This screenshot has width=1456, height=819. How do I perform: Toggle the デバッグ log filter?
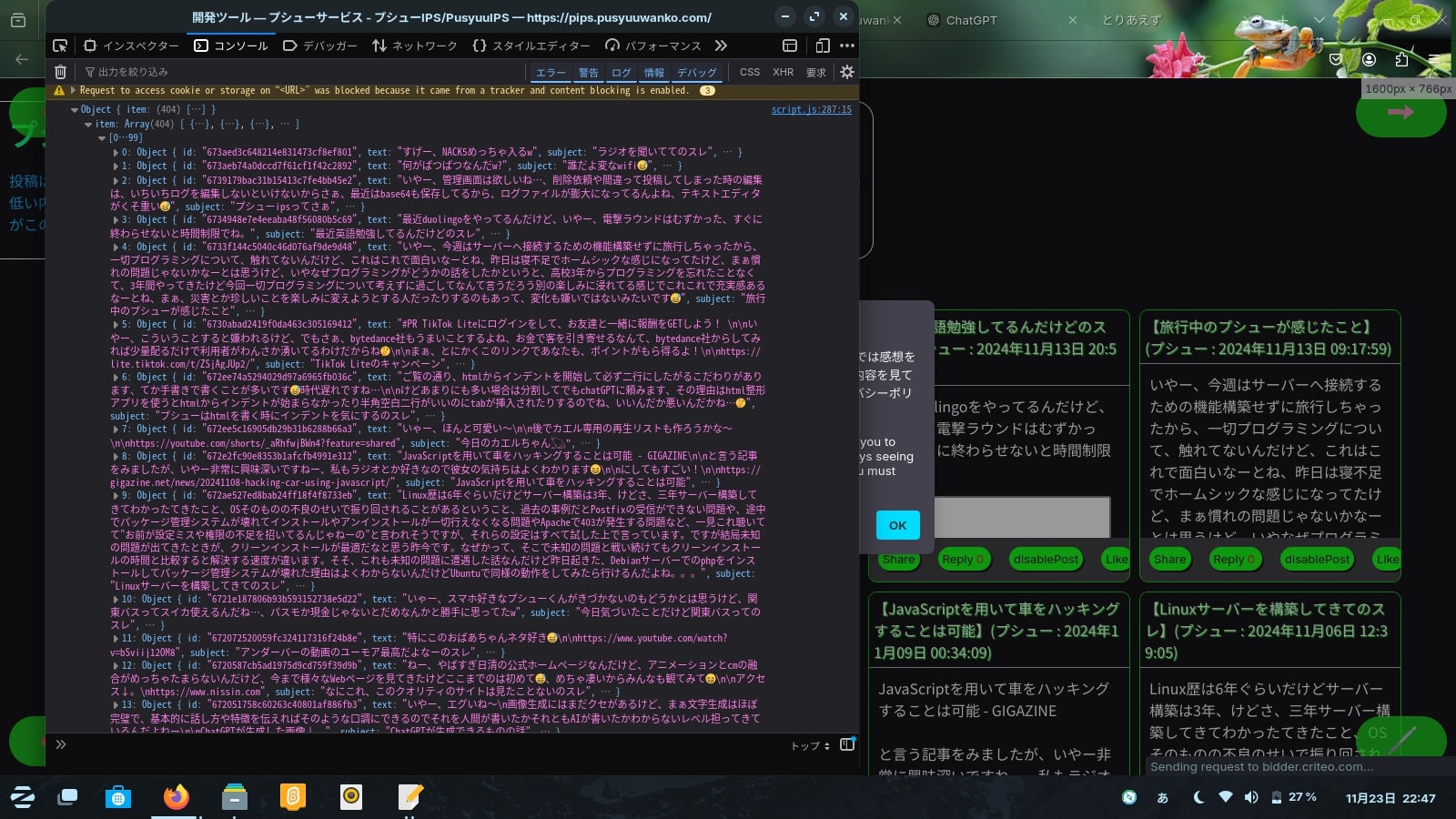(697, 72)
